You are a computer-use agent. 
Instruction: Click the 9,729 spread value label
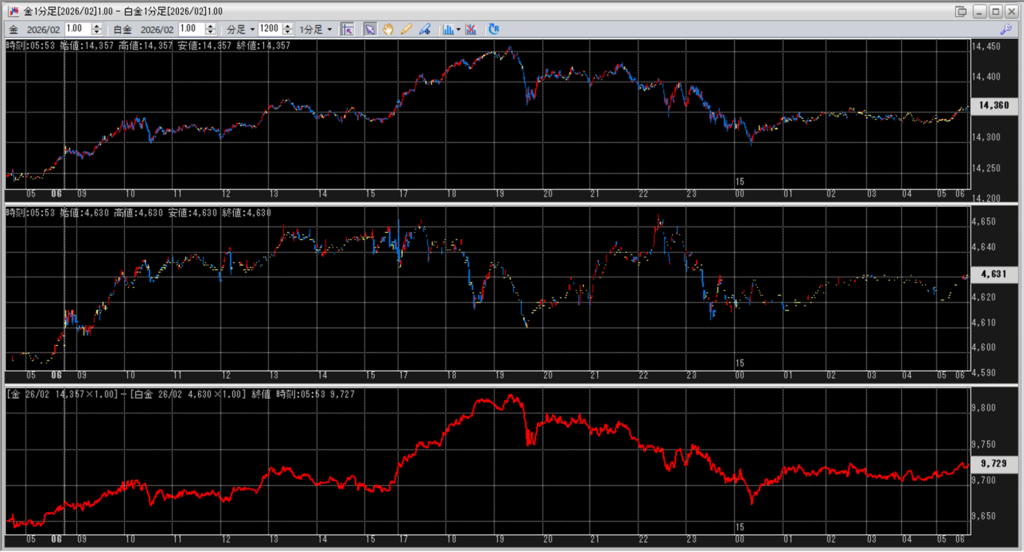tap(995, 464)
